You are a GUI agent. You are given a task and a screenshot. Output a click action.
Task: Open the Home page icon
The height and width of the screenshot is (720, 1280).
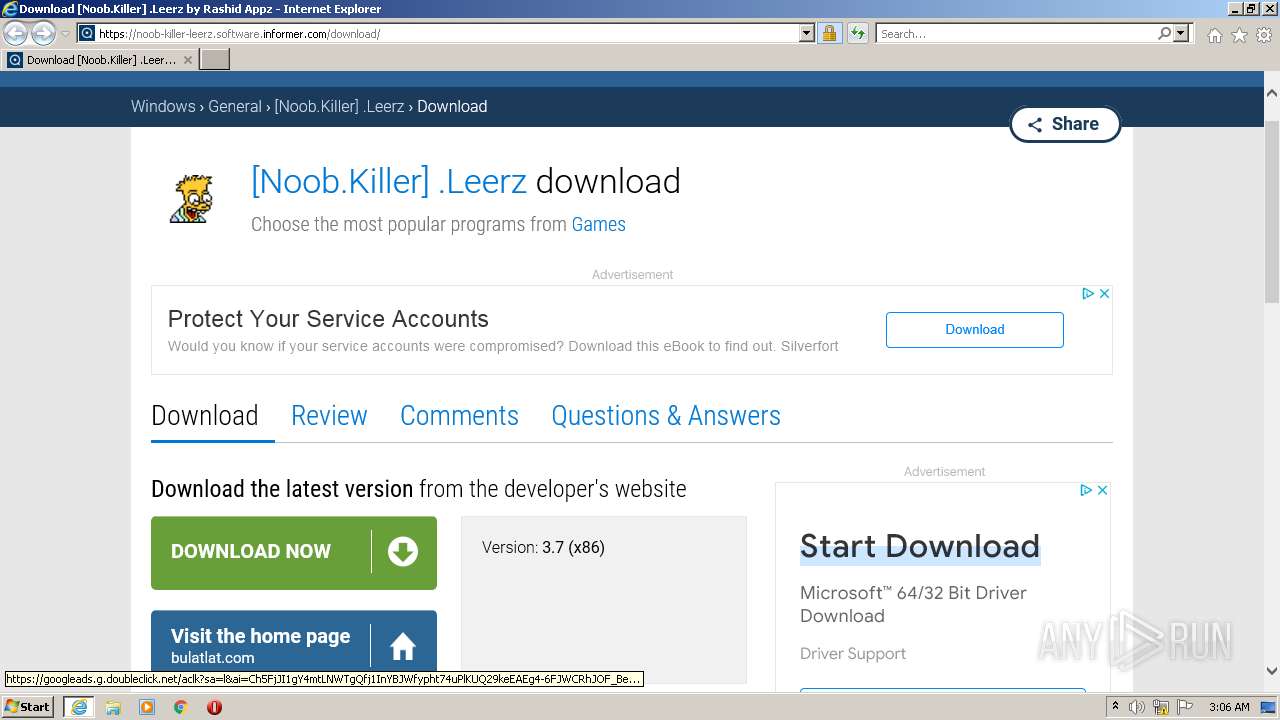point(1214,35)
